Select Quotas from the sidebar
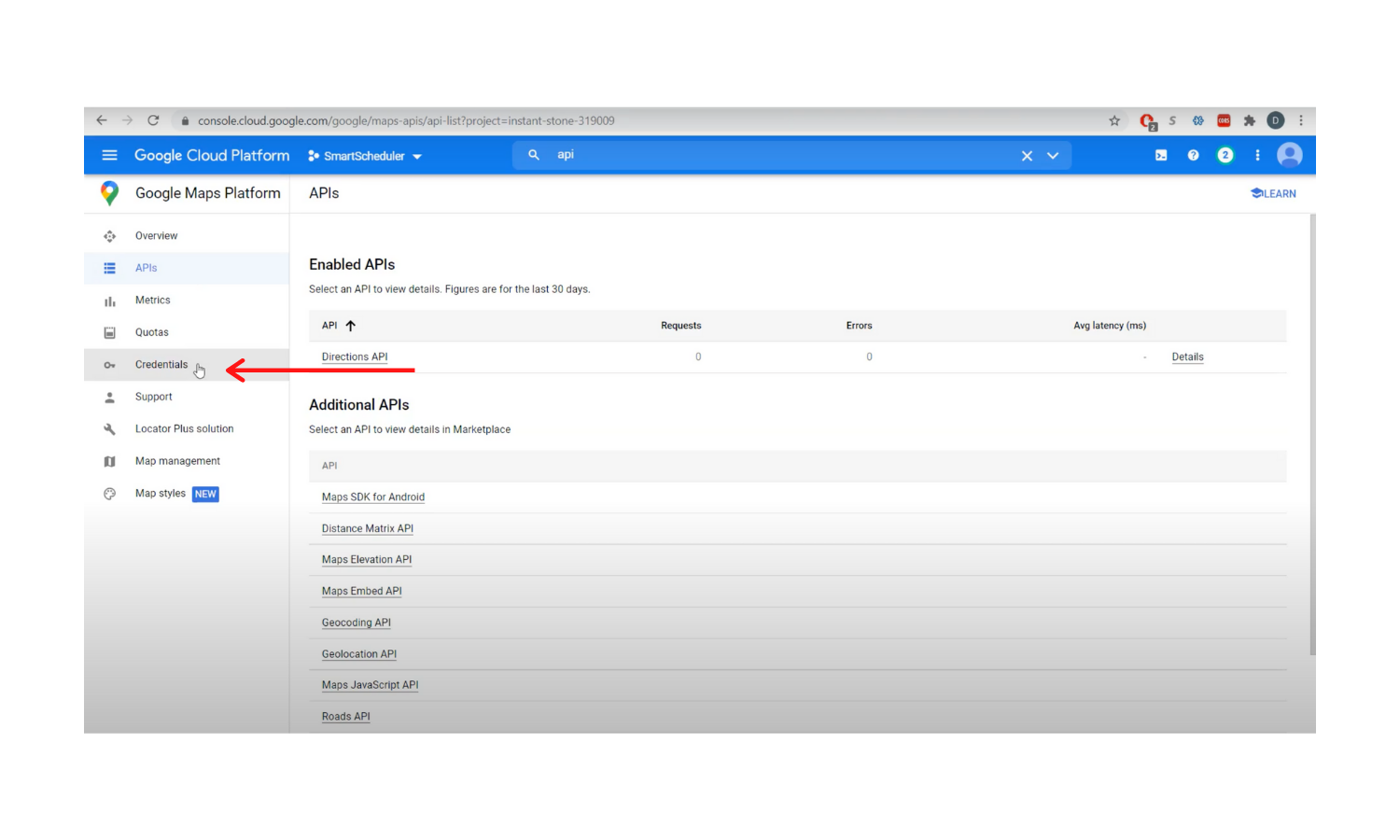The width and height of the screenshot is (1400, 840). 152,332
